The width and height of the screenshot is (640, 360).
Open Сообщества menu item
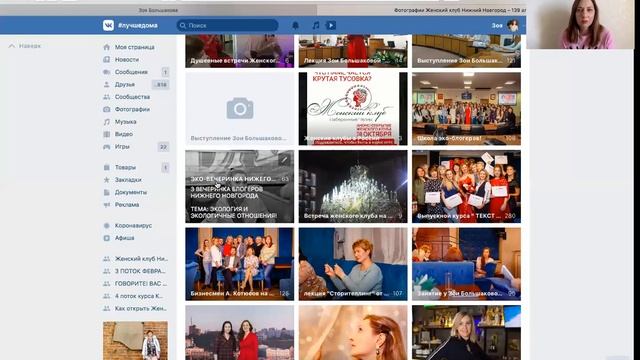tap(132, 97)
